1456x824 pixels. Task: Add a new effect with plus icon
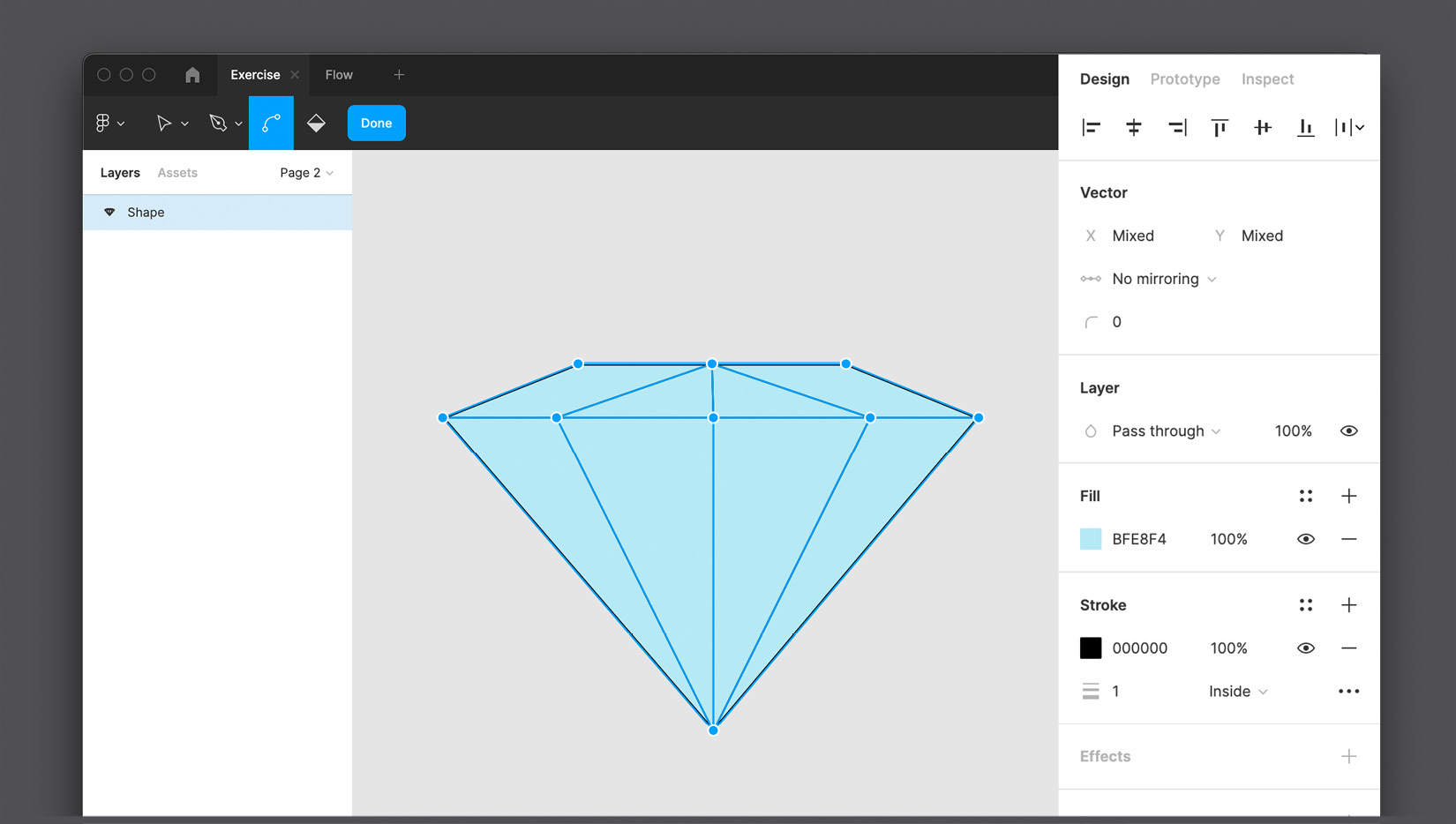pos(1348,756)
